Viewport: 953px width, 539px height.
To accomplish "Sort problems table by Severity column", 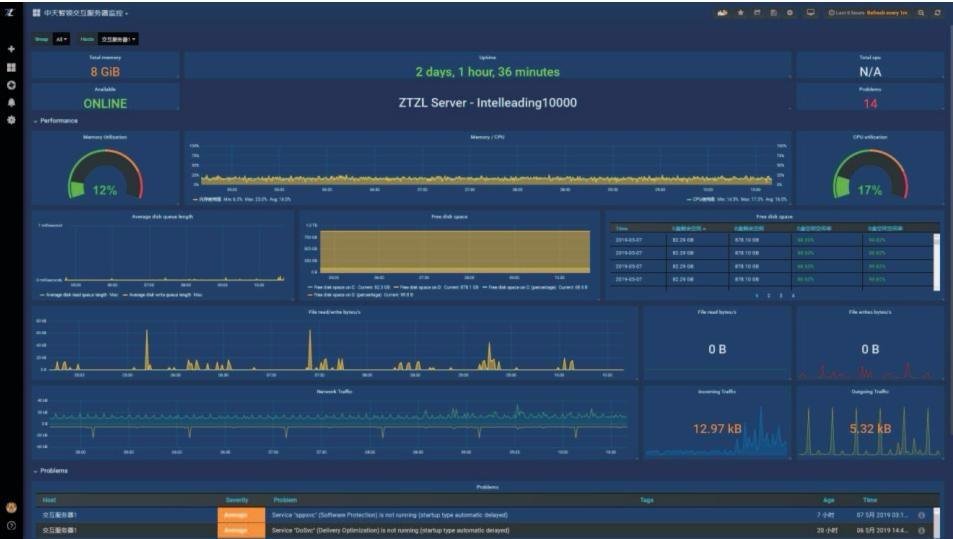I will [236, 500].
